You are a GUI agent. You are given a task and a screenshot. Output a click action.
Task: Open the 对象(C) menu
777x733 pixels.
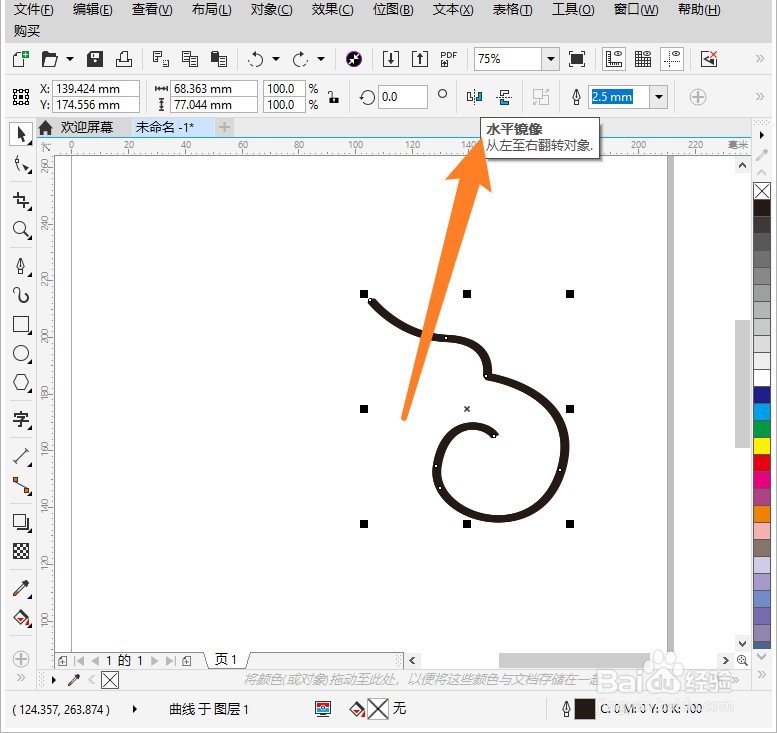272,9
